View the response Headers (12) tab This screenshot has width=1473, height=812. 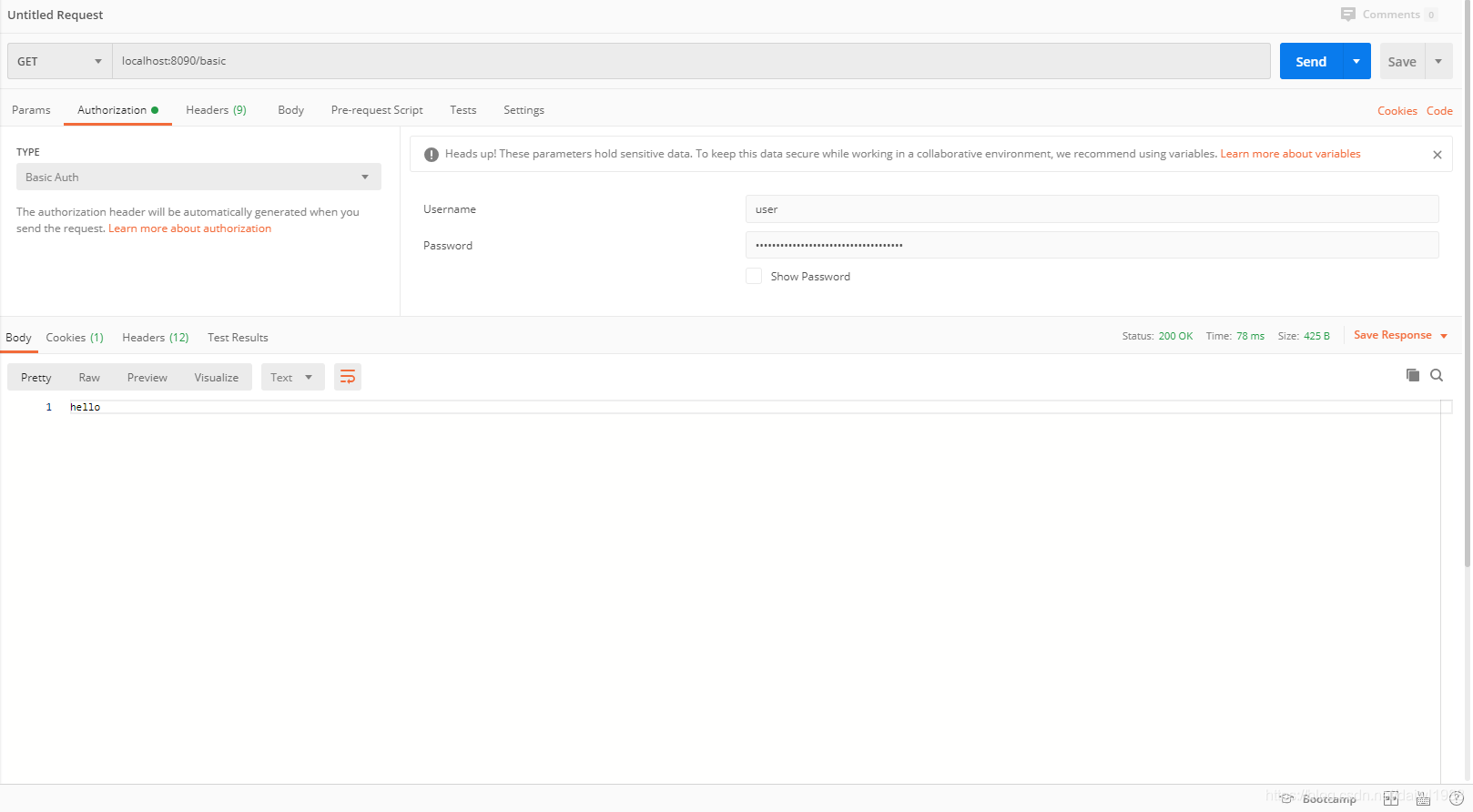click(155, 338)
